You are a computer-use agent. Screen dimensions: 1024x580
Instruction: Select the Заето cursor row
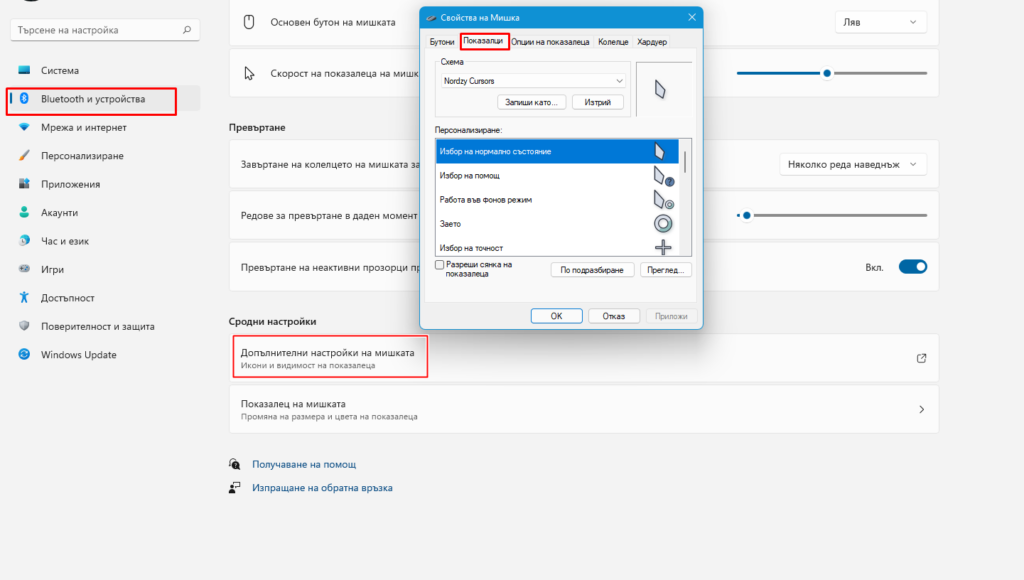pos(557,224)
